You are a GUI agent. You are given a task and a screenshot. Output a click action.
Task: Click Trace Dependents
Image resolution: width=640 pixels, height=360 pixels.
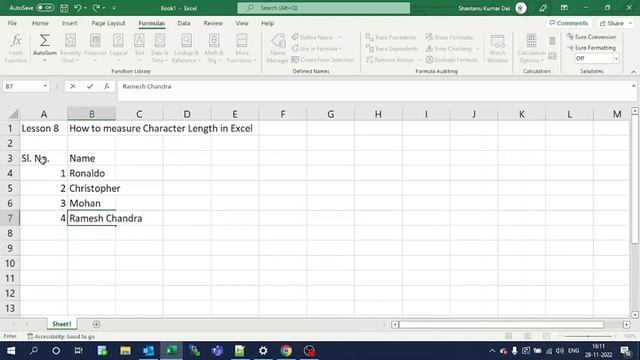(392, 49)
